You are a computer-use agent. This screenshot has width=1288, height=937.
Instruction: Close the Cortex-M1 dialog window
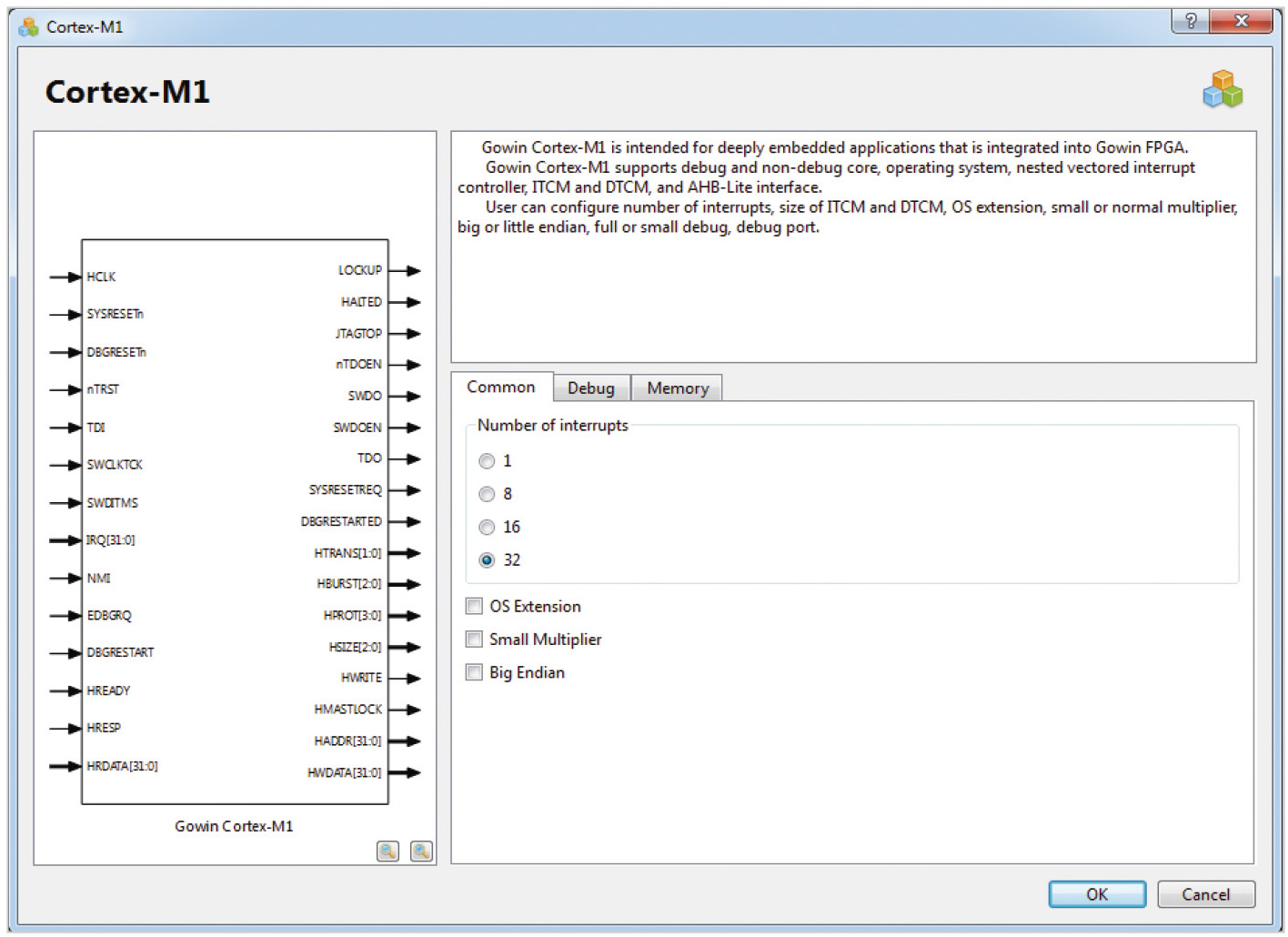1241,21
